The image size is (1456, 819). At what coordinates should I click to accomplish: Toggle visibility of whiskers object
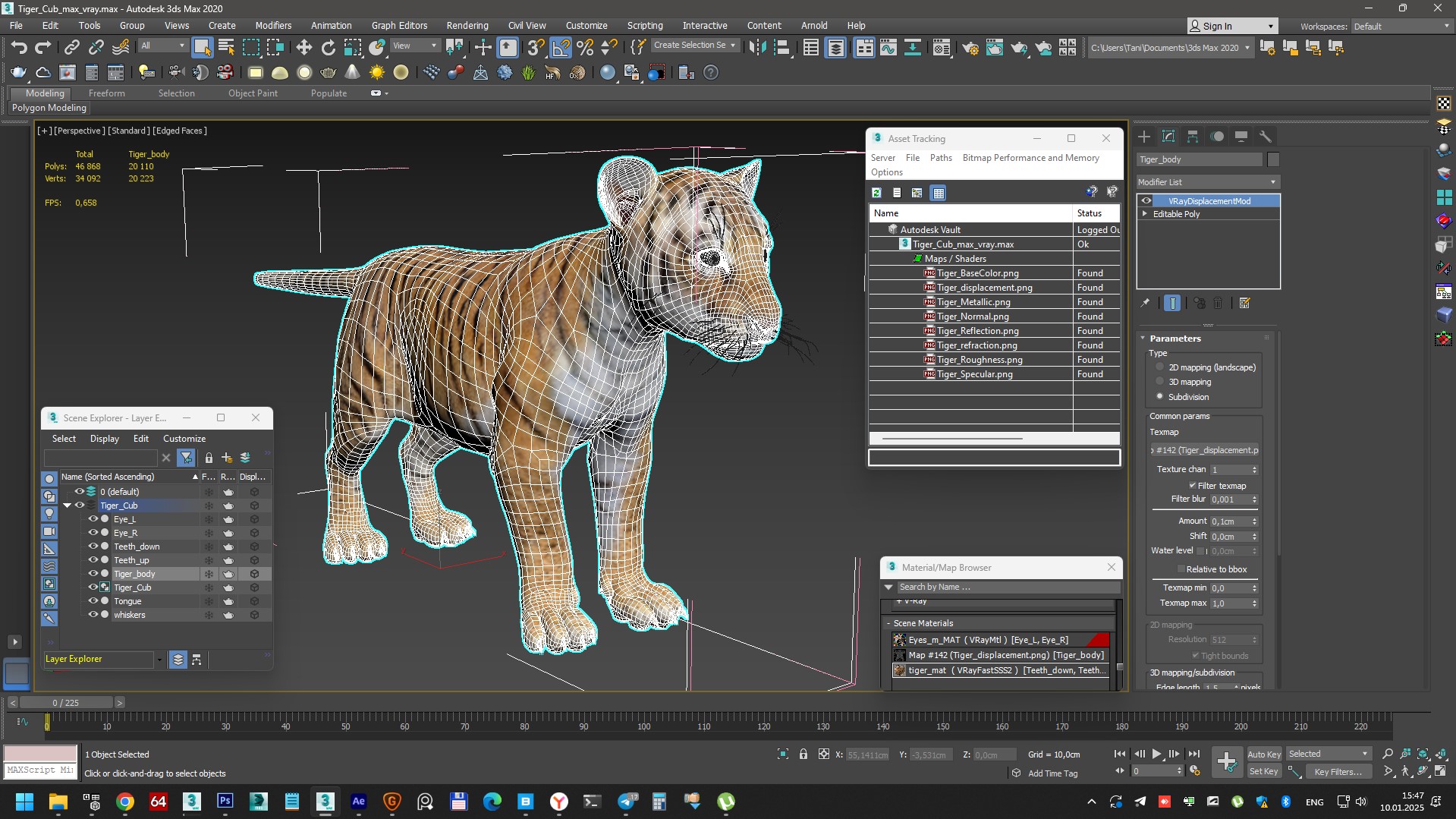93,615
